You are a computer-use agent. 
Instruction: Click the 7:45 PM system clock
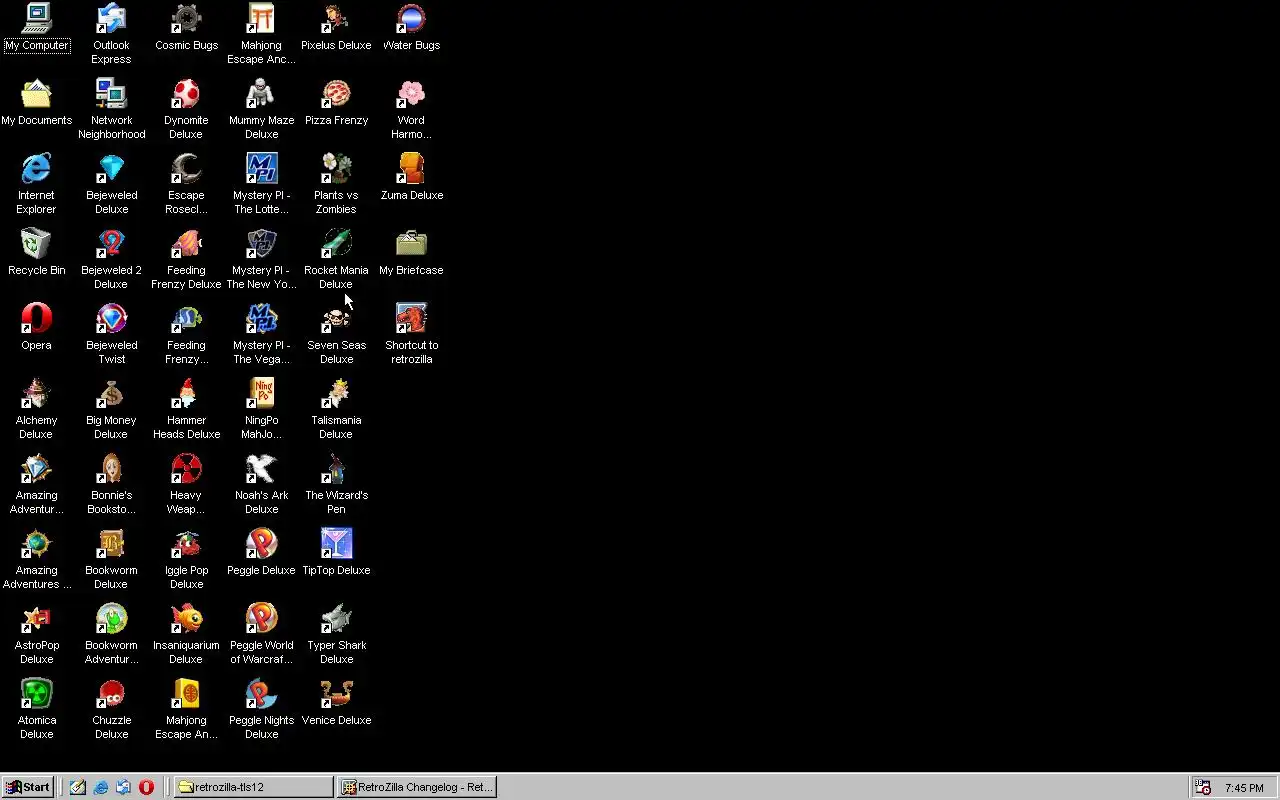tap(1244, 788)
